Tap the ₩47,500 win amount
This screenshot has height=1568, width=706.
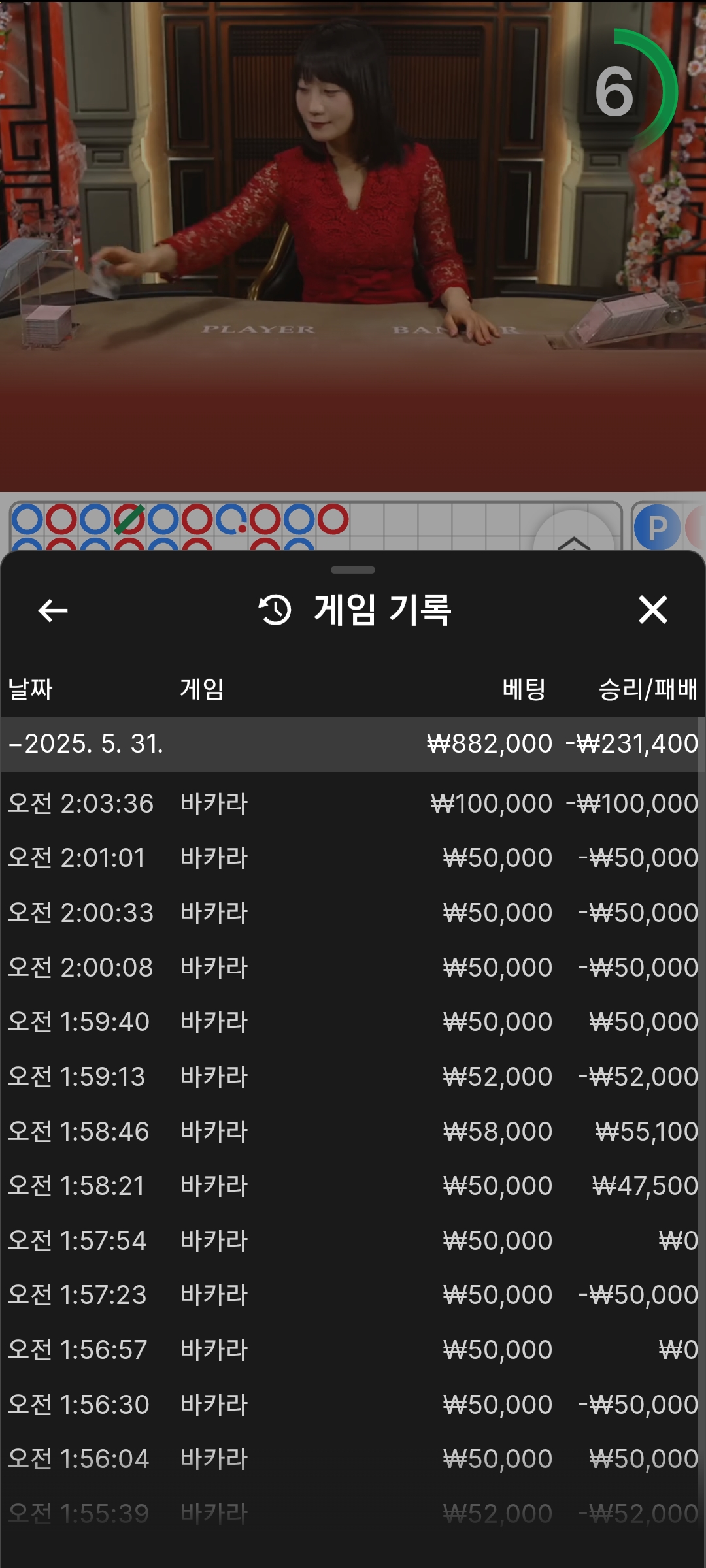point(645,1186)
